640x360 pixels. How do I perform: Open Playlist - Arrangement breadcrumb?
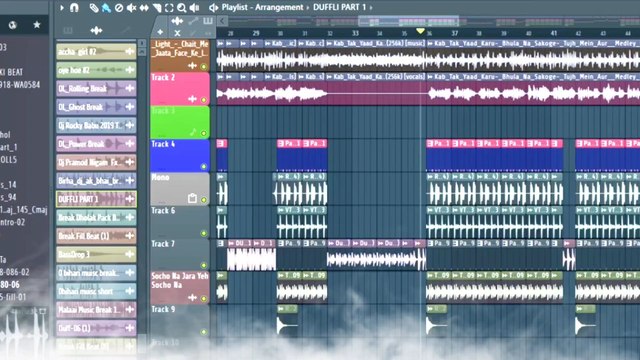262,7
